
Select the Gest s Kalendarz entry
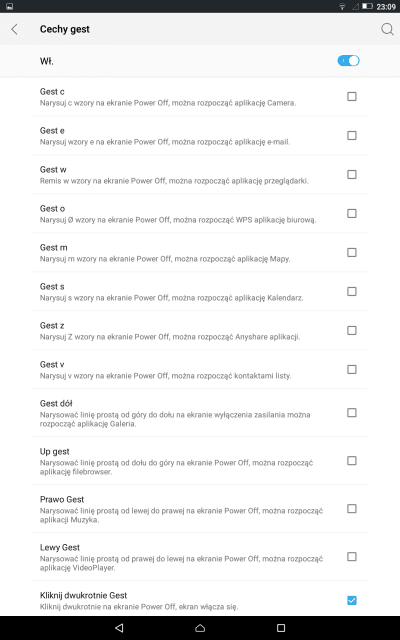200,291
